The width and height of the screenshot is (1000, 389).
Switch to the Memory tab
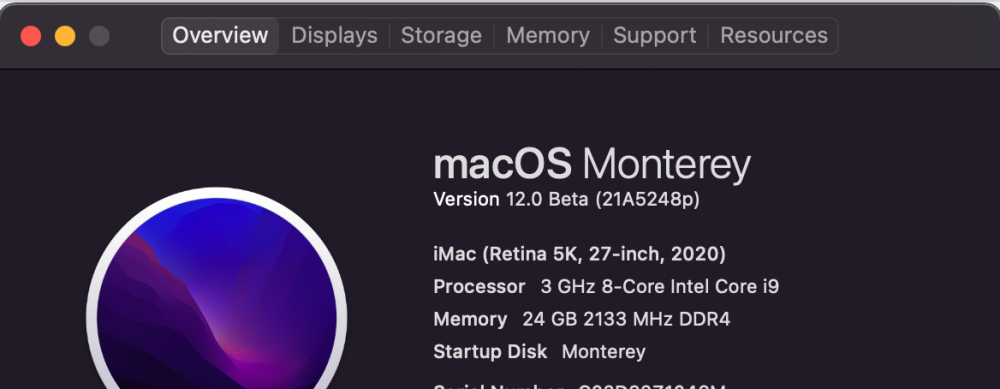[548, 36]
